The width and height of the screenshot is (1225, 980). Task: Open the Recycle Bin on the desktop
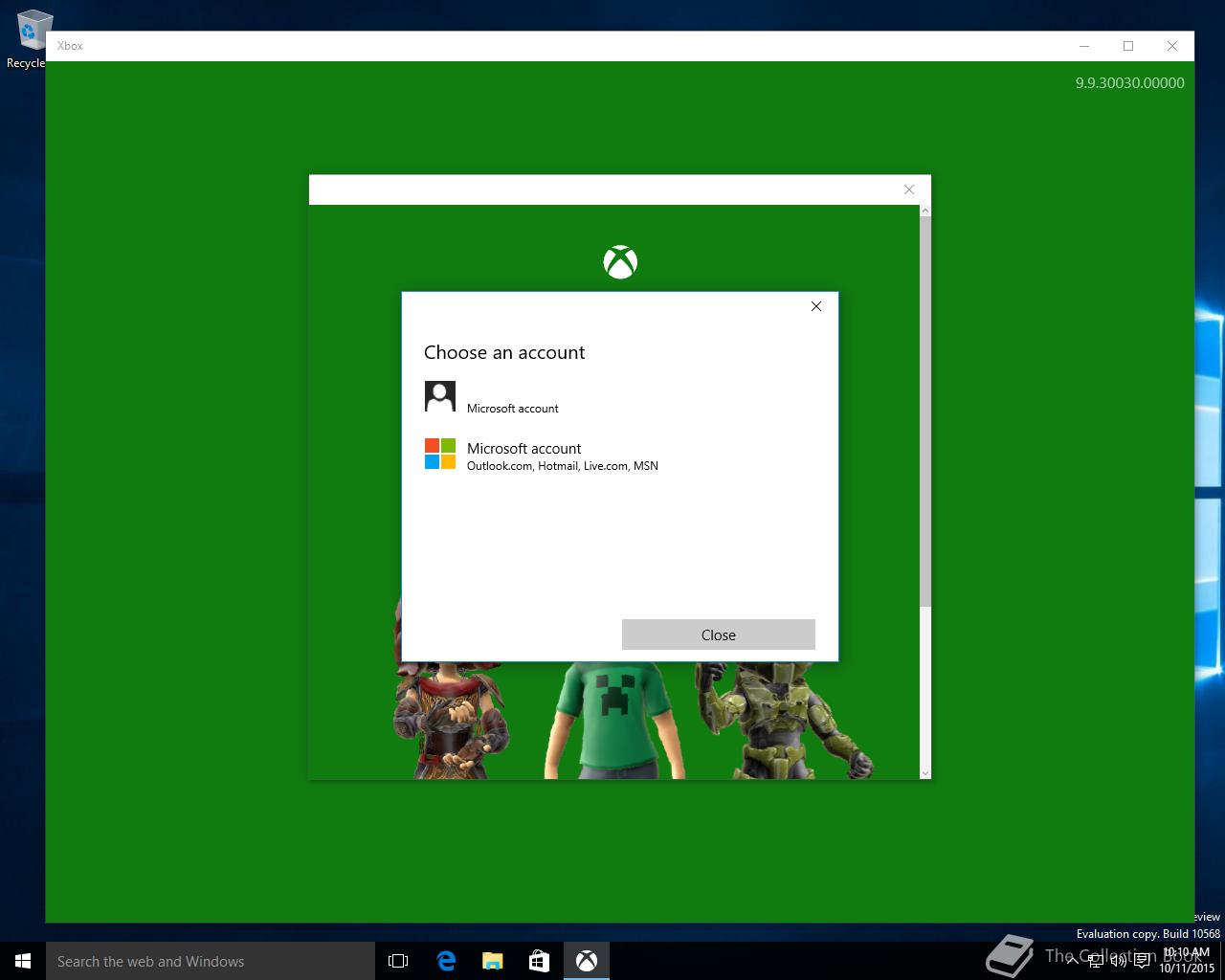click(29, 40)
